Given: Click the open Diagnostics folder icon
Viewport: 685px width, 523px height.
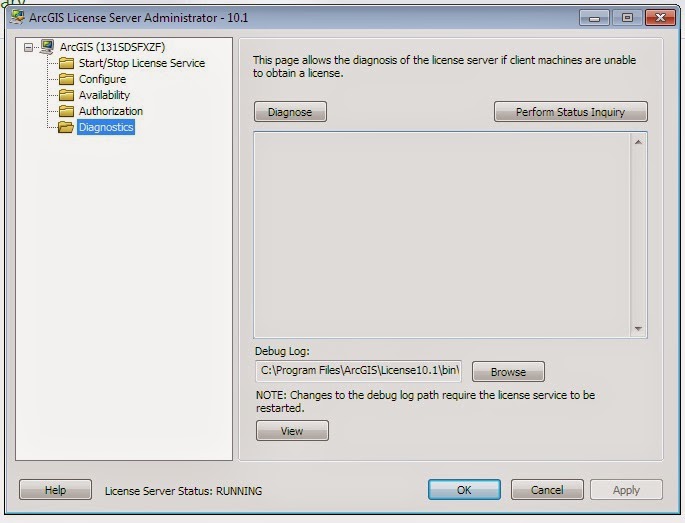Looking at the screenshot, I should (x=66, y=127).
